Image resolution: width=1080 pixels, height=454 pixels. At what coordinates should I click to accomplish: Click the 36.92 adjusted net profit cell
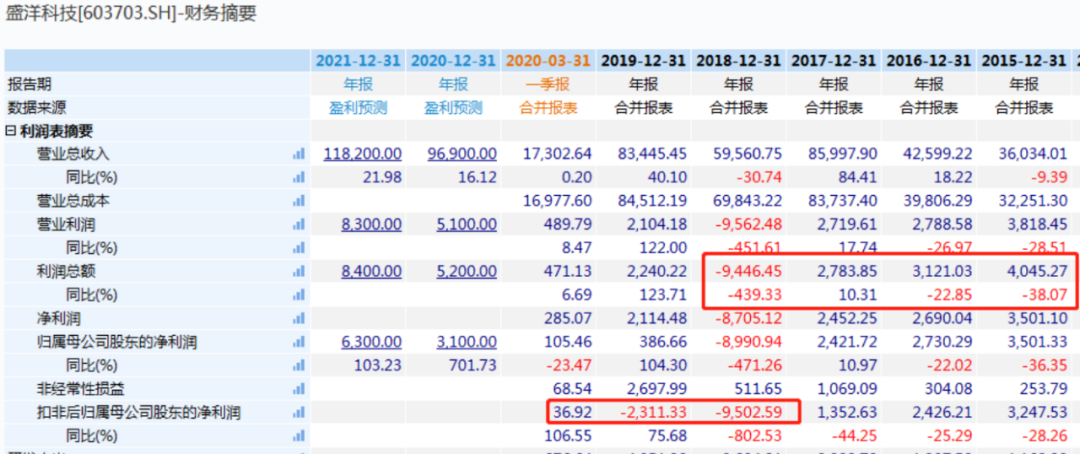574,413
